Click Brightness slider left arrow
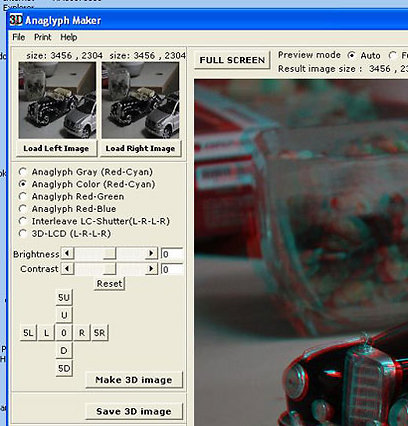The width and height of the screenshot is (408, 426). click(68, 253)
